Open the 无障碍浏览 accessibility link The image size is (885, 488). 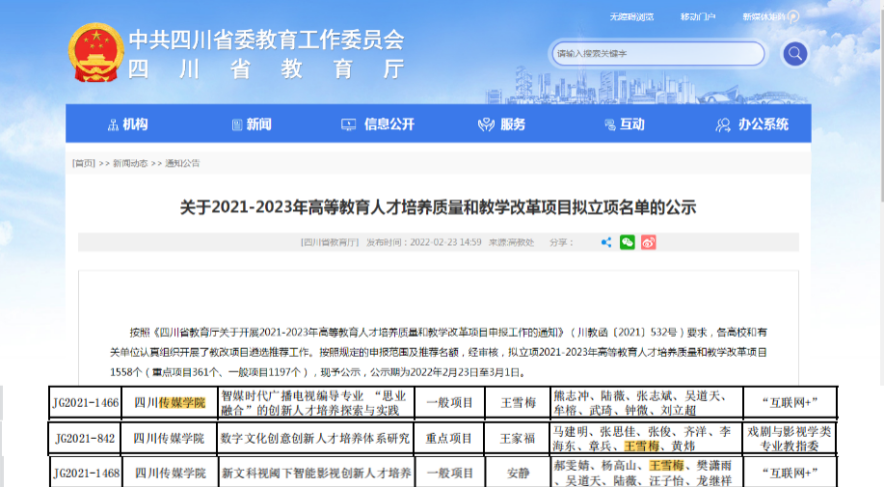point(631,17)
